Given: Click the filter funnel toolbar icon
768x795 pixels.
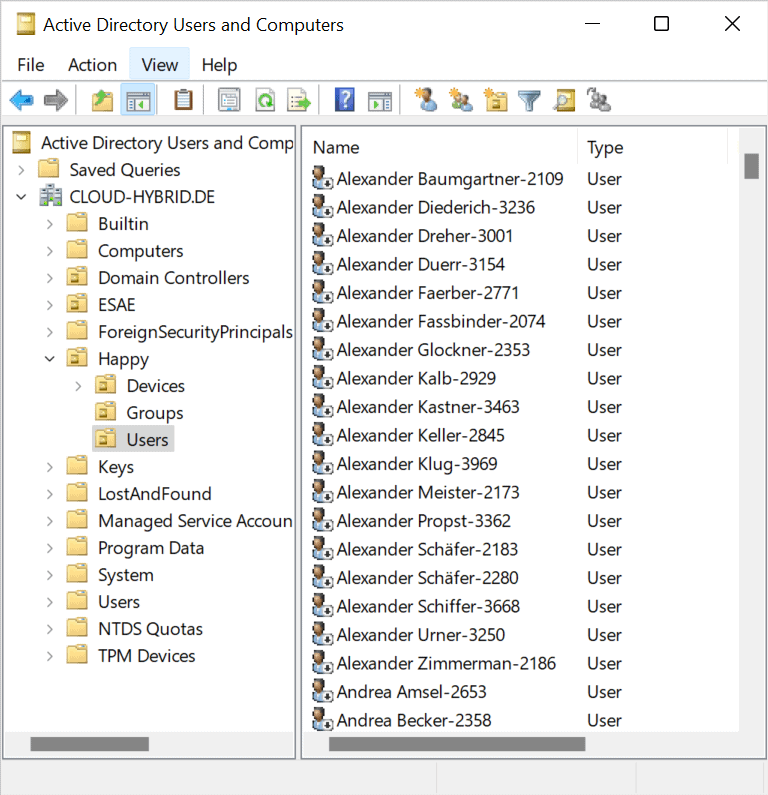Looking at the screenshot, I should 529,100.
